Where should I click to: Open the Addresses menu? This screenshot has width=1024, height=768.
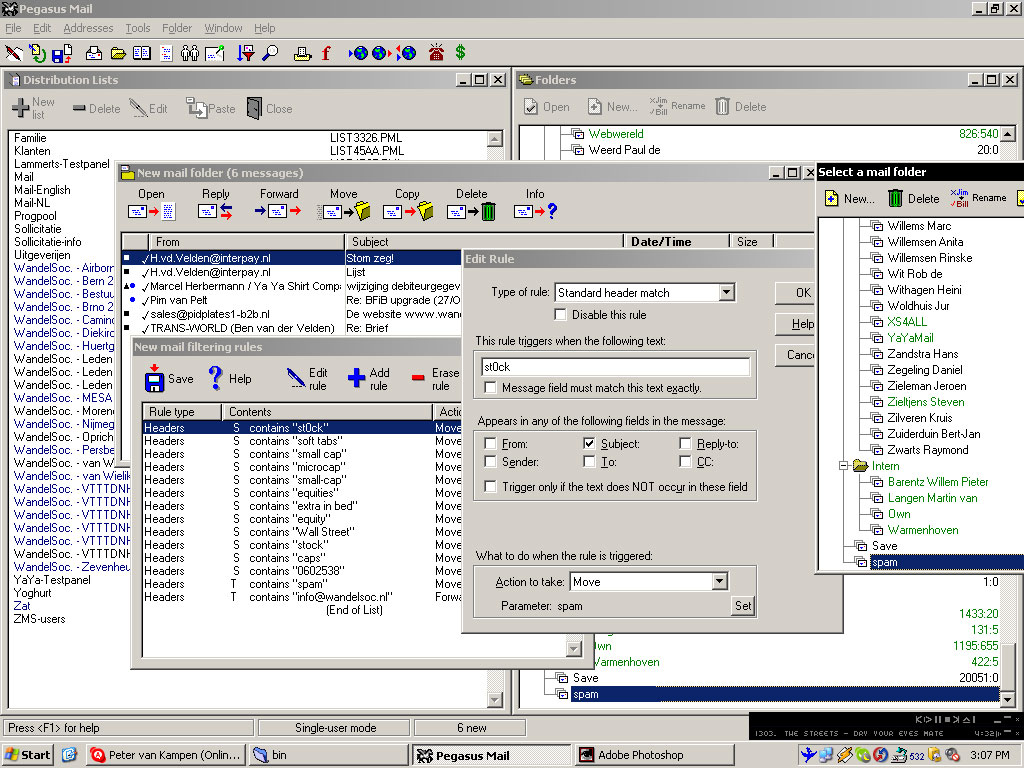tap(88, 28)
